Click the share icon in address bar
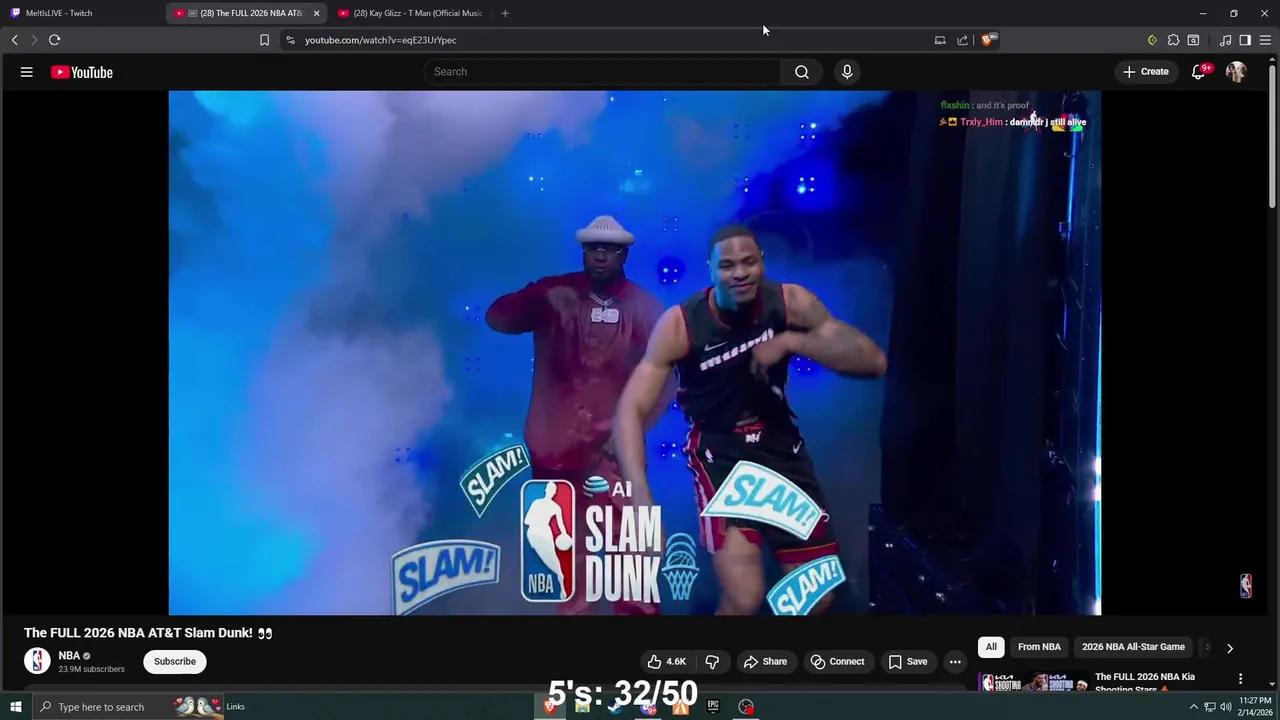 (962, 40)
